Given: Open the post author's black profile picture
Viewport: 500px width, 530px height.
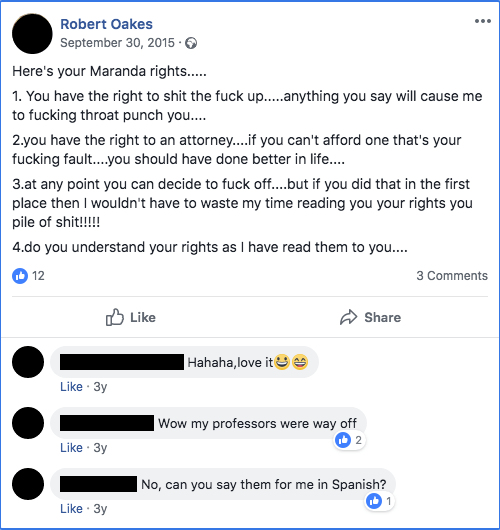Looking at the screenshot, I should click(32, 34).
